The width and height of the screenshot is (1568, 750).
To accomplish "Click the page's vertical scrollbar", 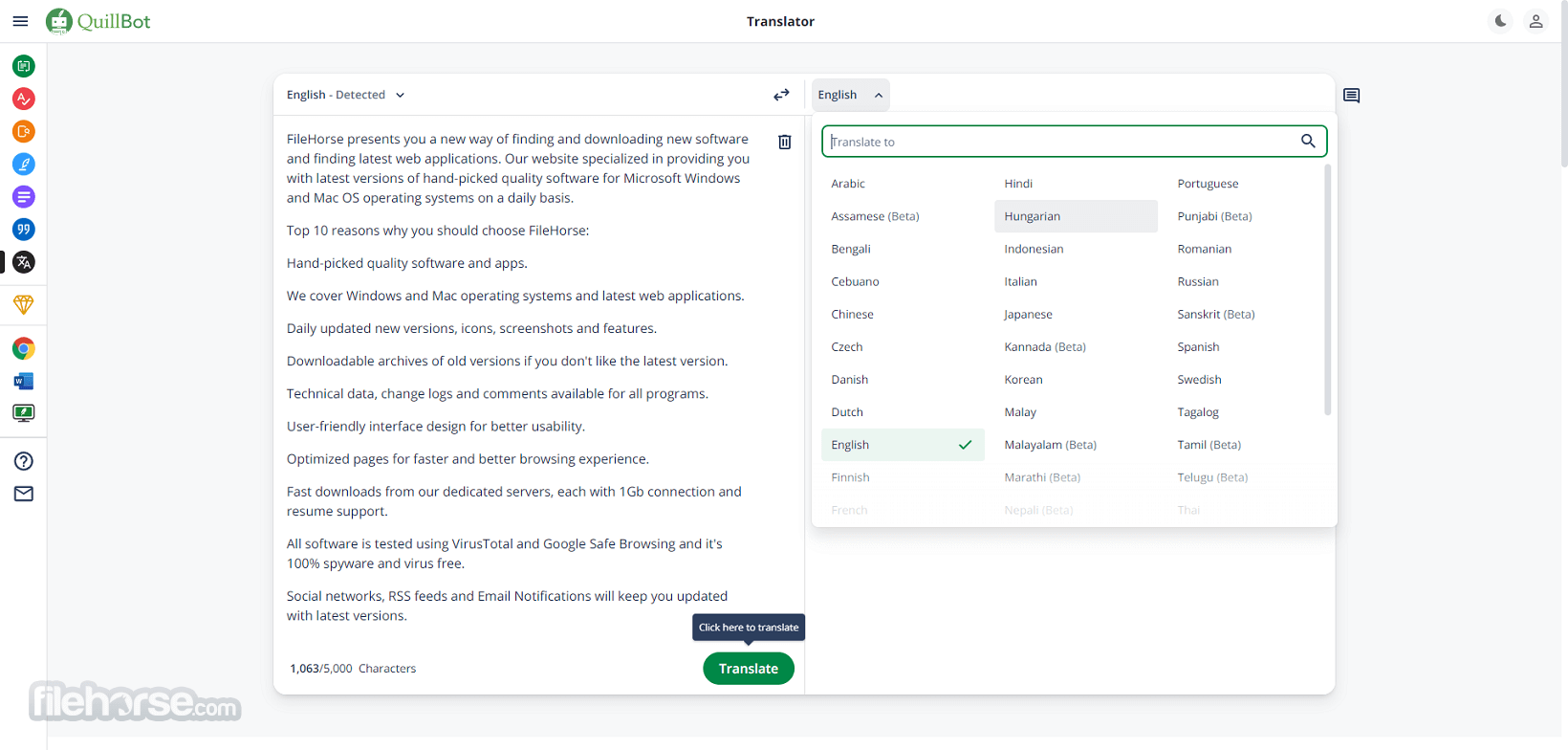I will (1564, 84).
